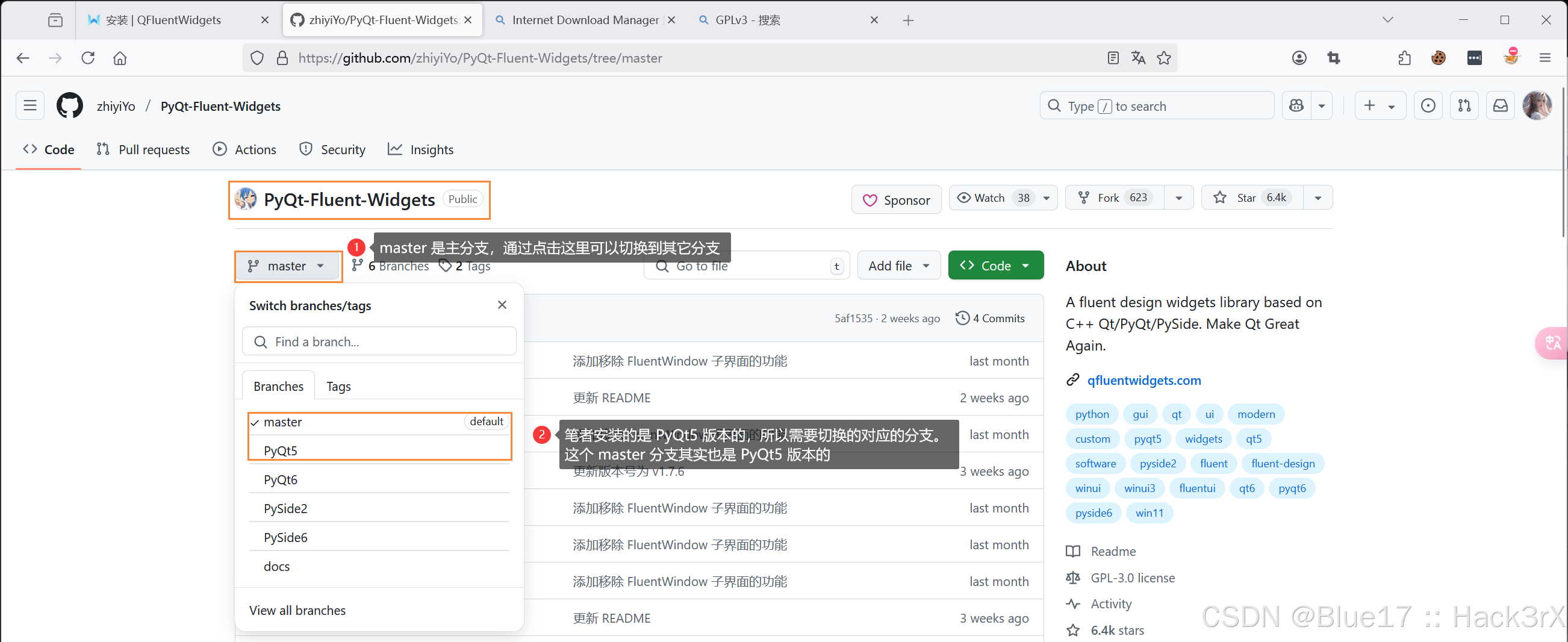Open GPL-3.0 license link
The height and width of the screenshot is (642, 1568).
[x=1132, y=578]
